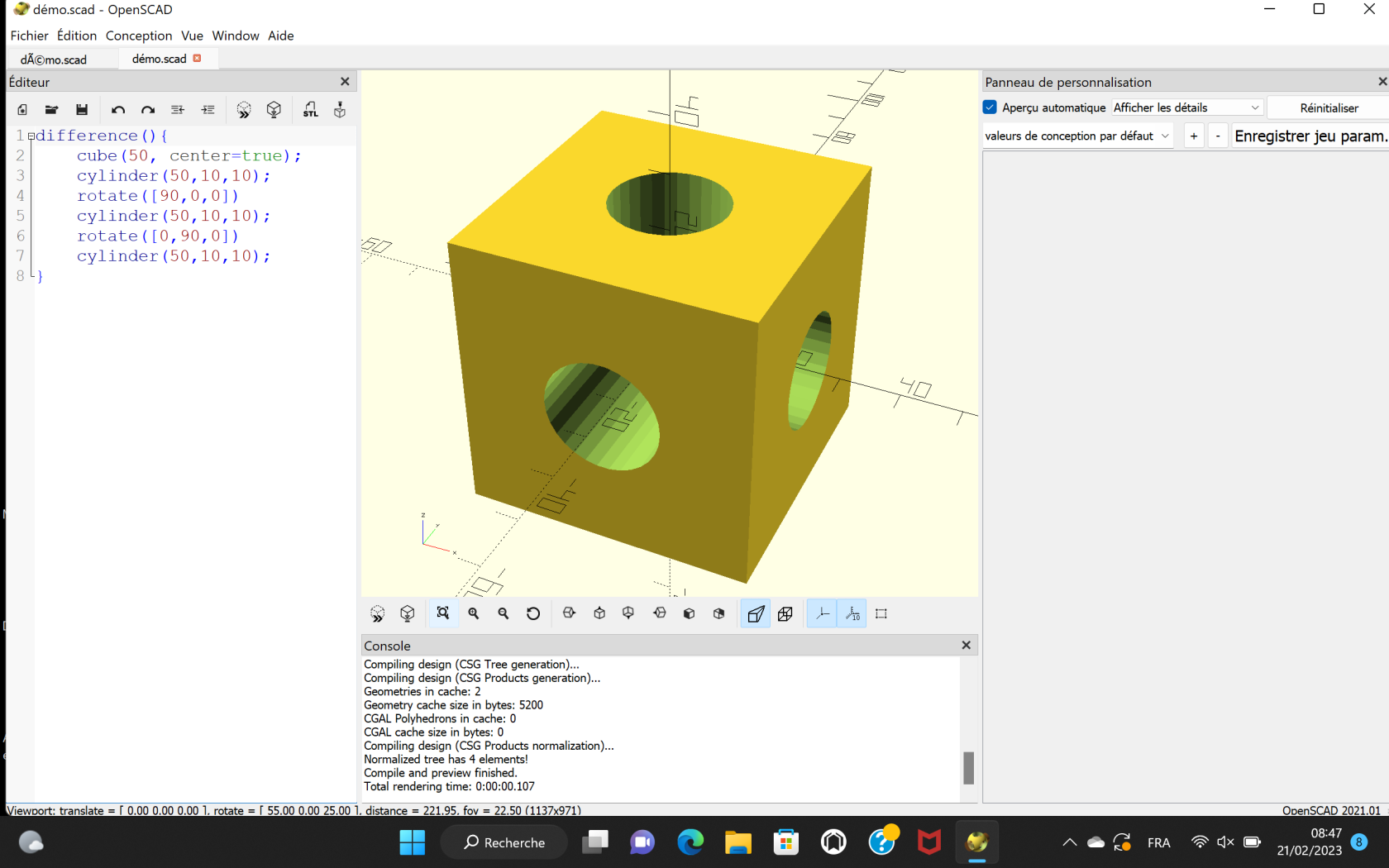Click the Console vertical scrollbar thumb
Screen dimensions: 1389x868
(x=968, y=768)
